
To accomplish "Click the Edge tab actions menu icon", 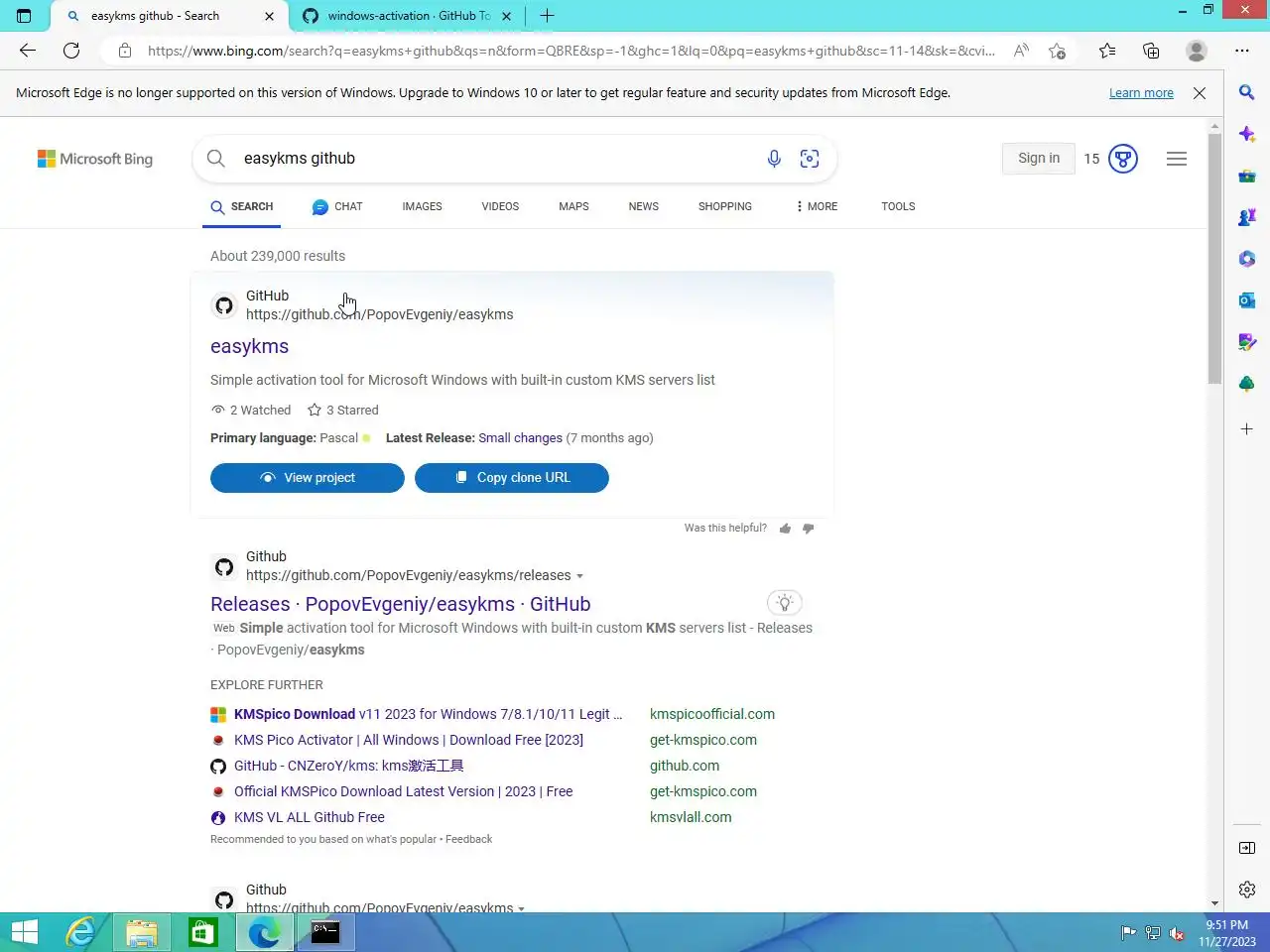I will tap(24, 16).
